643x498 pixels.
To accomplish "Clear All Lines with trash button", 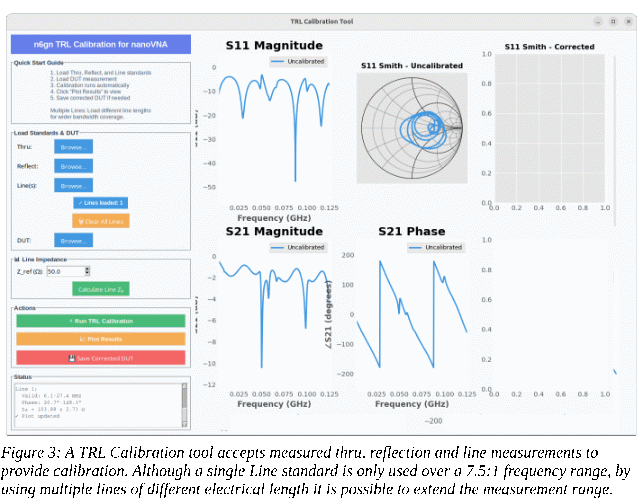I will pos(100,221).
